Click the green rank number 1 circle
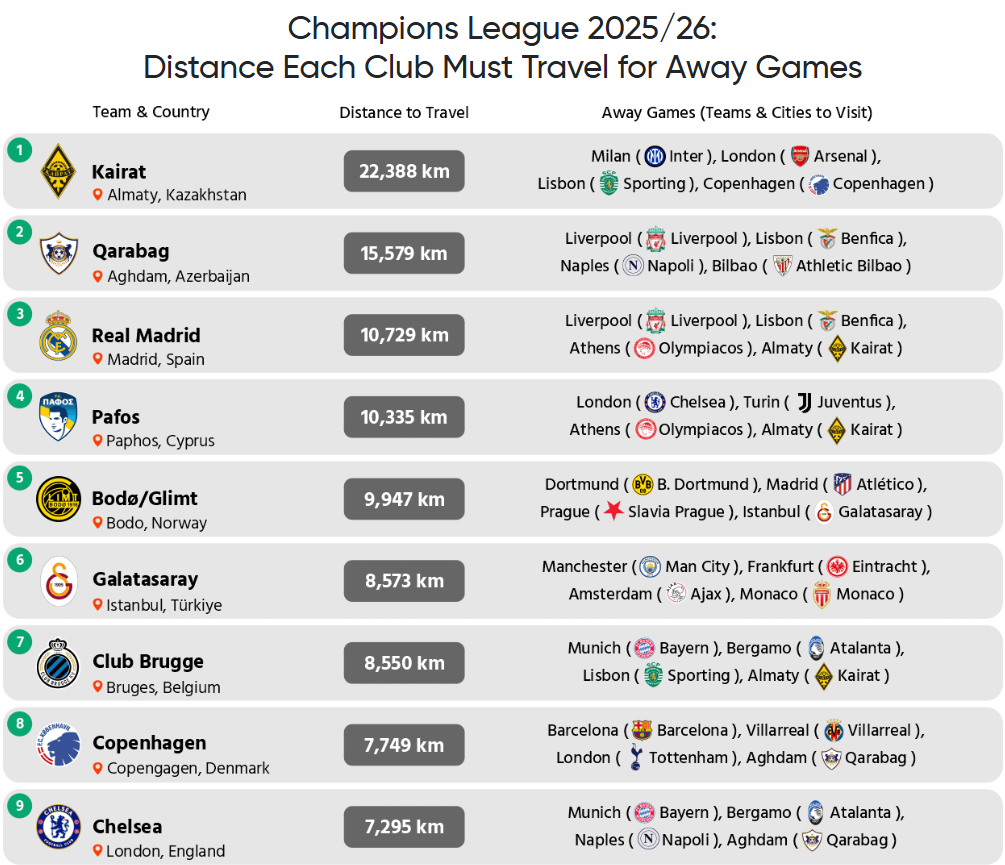The image size is (1005, 865). tap(20, 150)
